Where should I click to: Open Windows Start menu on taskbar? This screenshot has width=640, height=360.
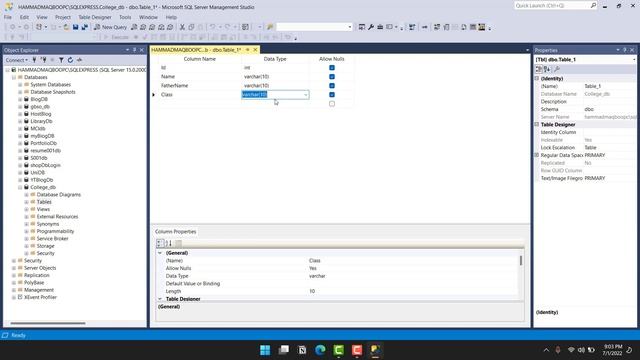[x=265, y=350]
